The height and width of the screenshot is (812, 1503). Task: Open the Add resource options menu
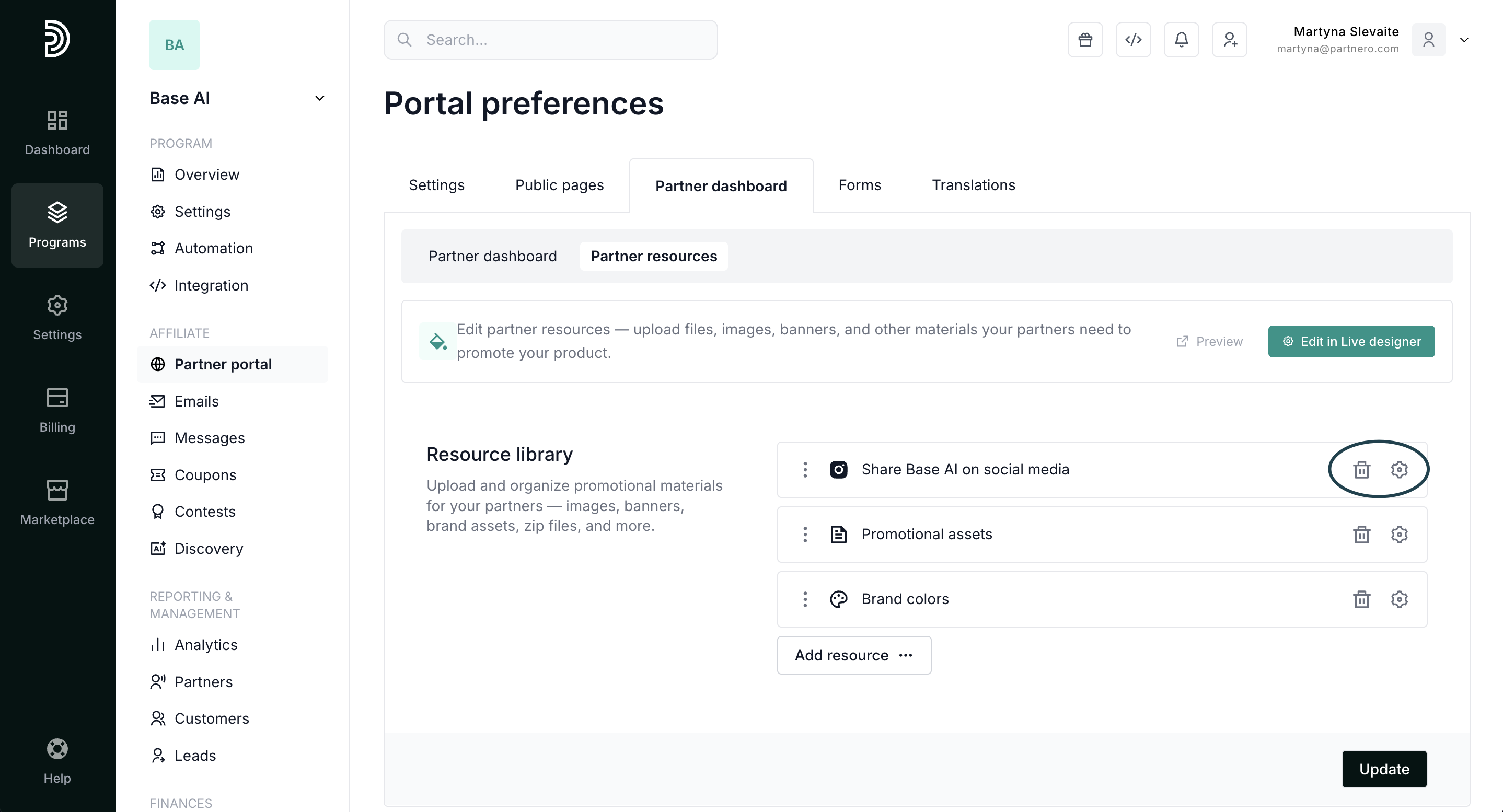point(853,655)
